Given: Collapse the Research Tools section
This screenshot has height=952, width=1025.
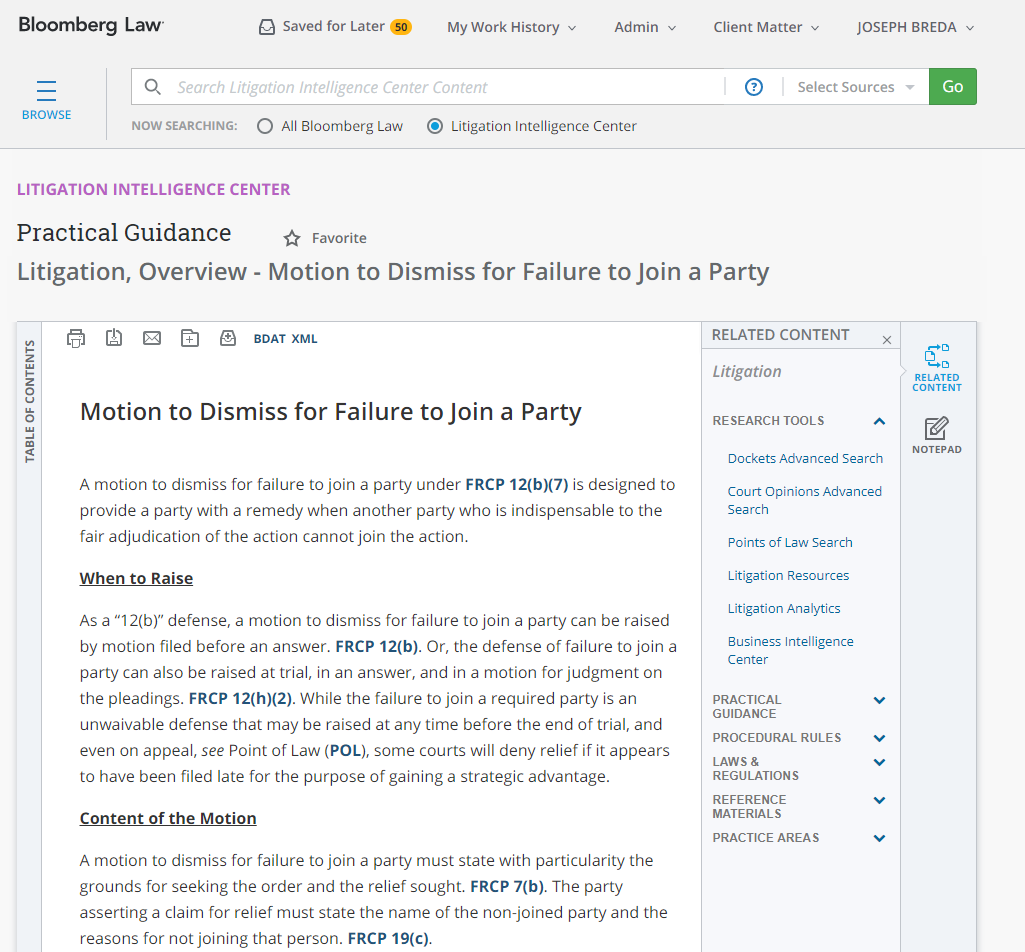Looking at the screenshot, I should point(879,421).
